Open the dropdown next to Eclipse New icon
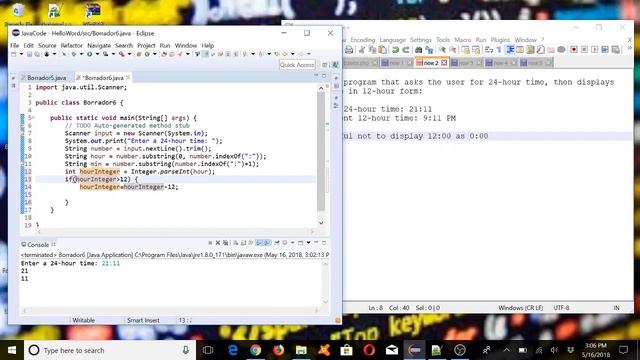 point(21,54)
